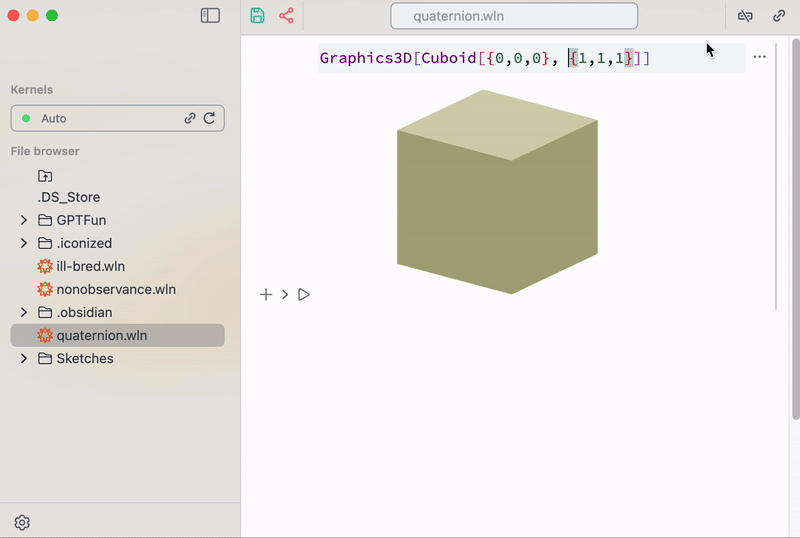The height and width of the screenshot is (538, 800).
Task: Expand the .iconized folder
Action: (23, 243)
